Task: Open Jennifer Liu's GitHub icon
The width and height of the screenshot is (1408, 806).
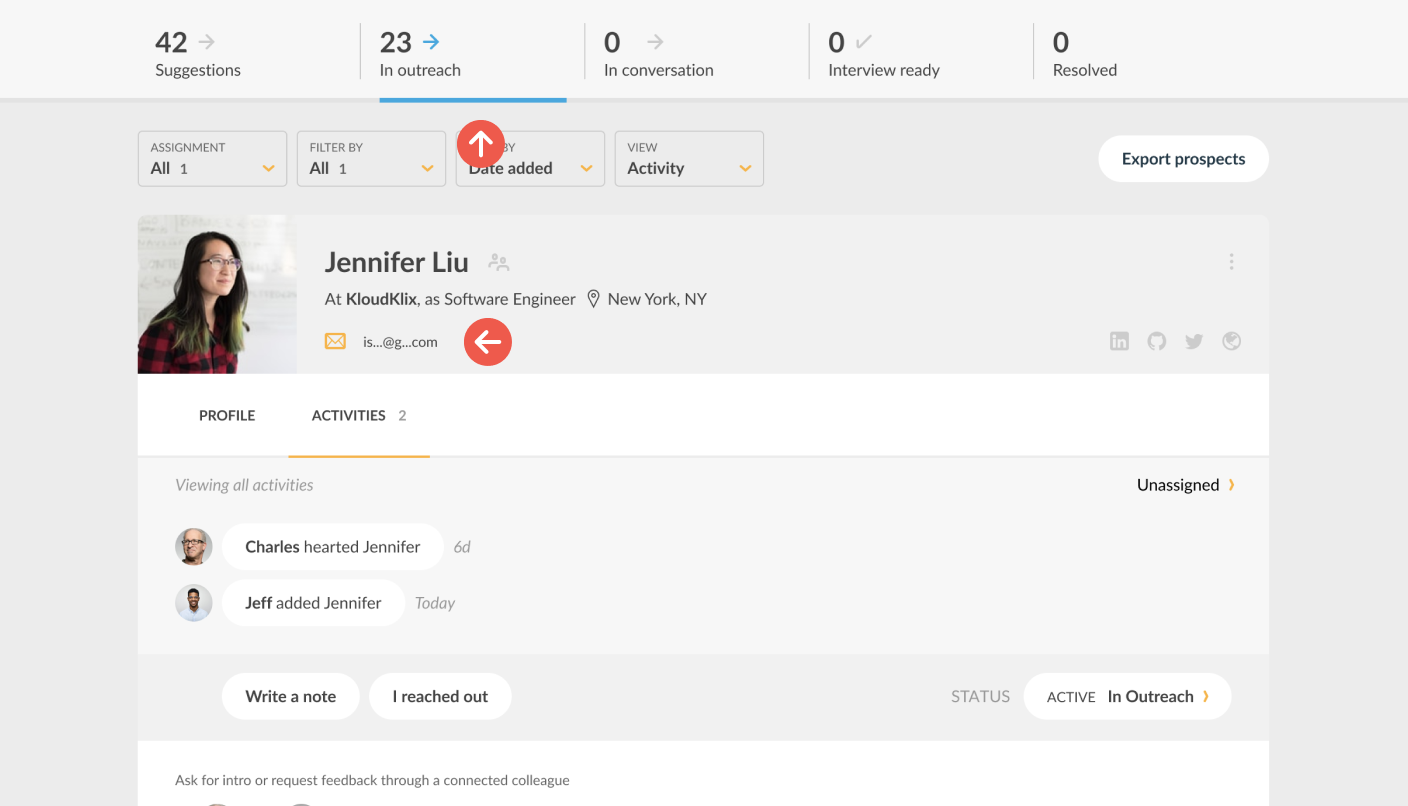Action: pyautogui.click(x=1157, y=341)
